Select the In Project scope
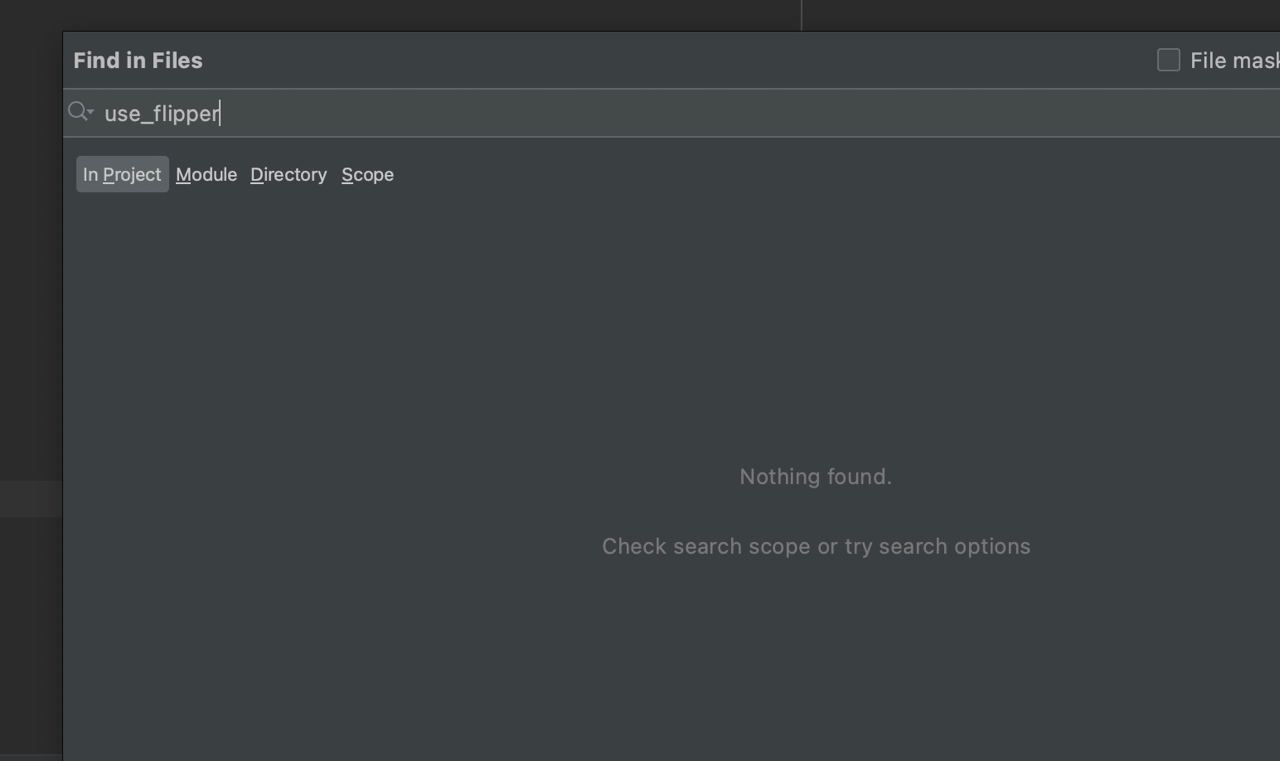Image resolution: width=1280 pixels, height=761 pixels. tap(122, 174)
